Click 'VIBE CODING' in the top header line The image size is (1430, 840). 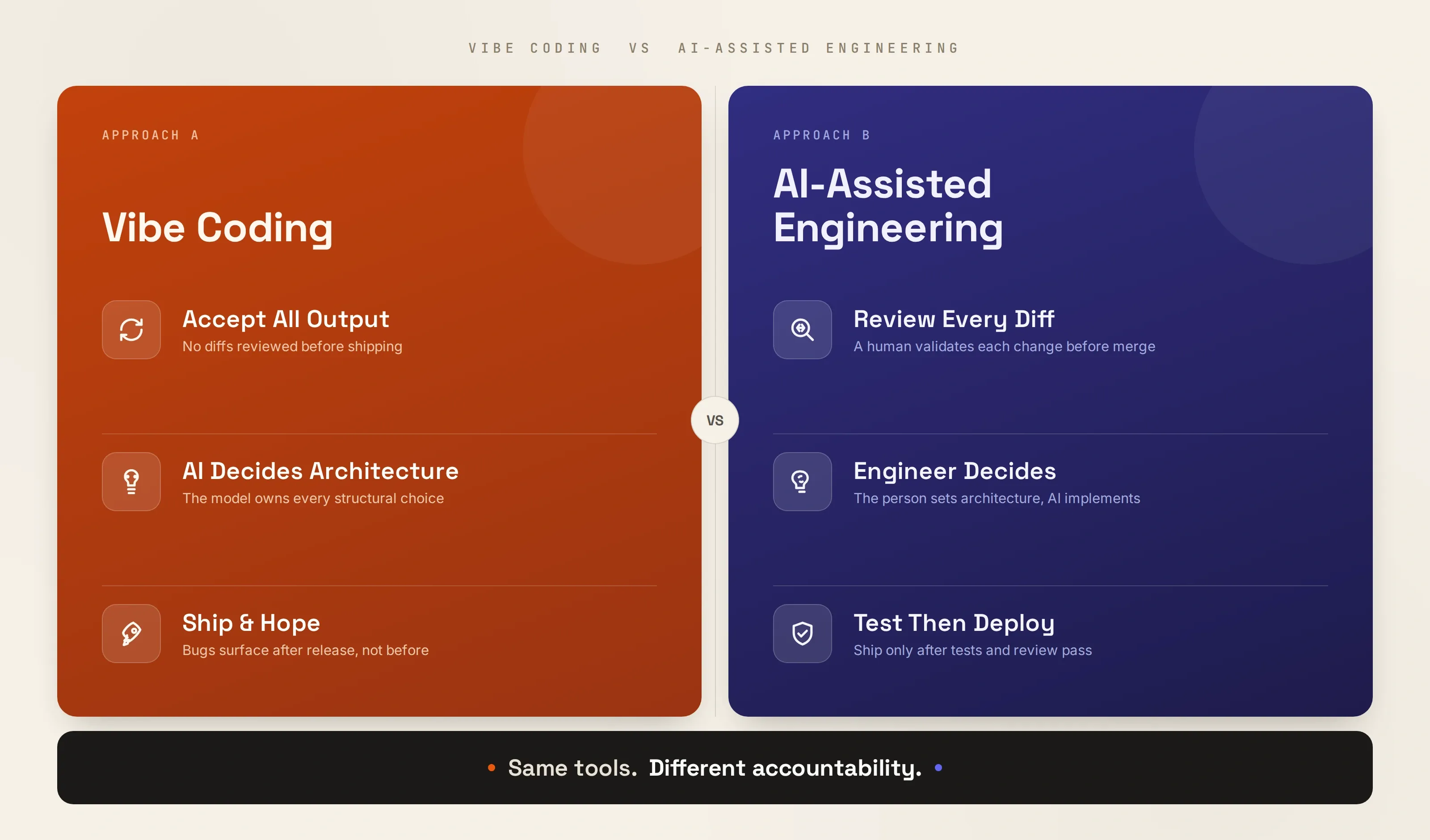click(x=535, y=48)
